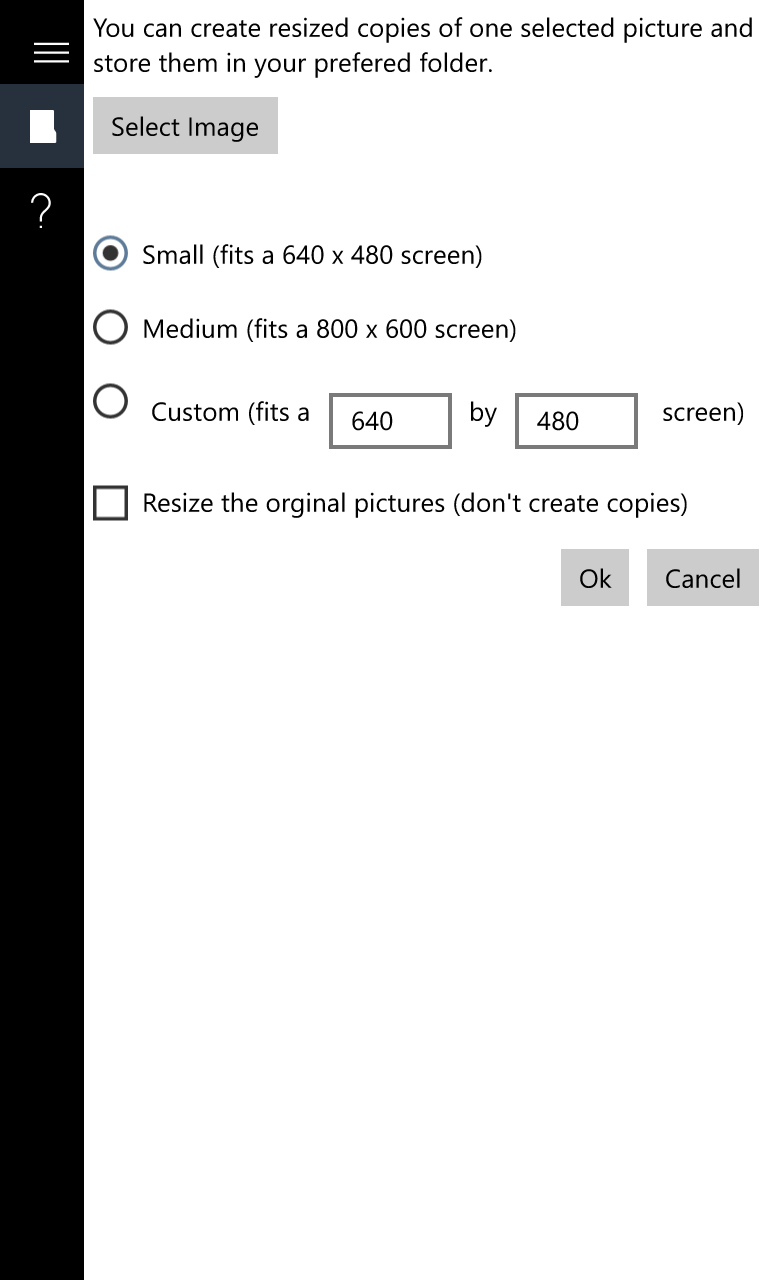Select the image page icon in sidebar
Image resolution: width=768 pixels, height=1280 pixels.
click(x=42, y=126)
